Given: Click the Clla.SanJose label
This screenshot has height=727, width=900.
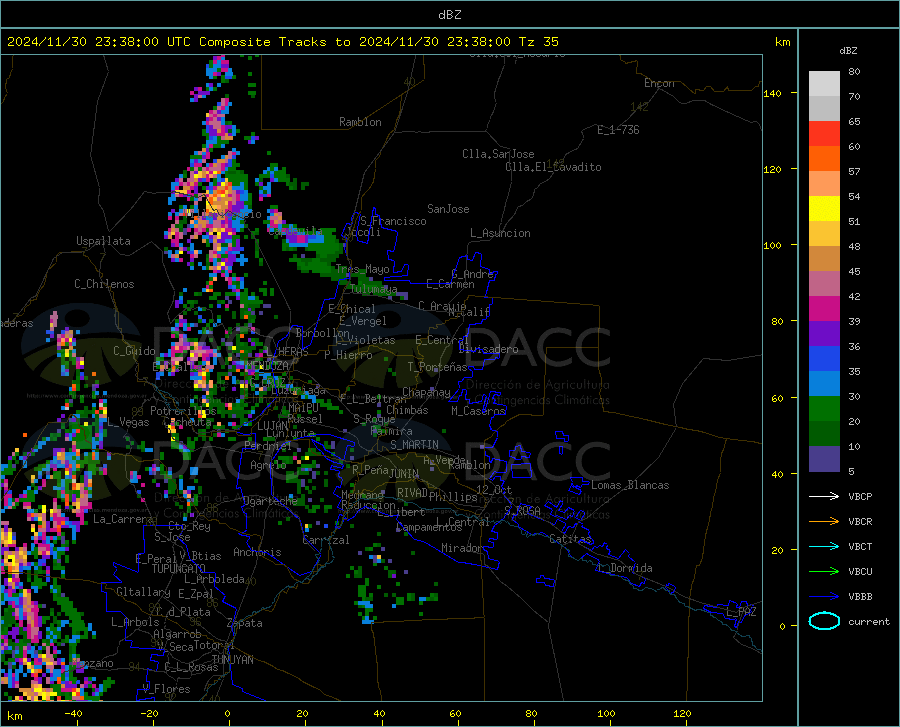Looking at the screenshot, I should (498, 154).
